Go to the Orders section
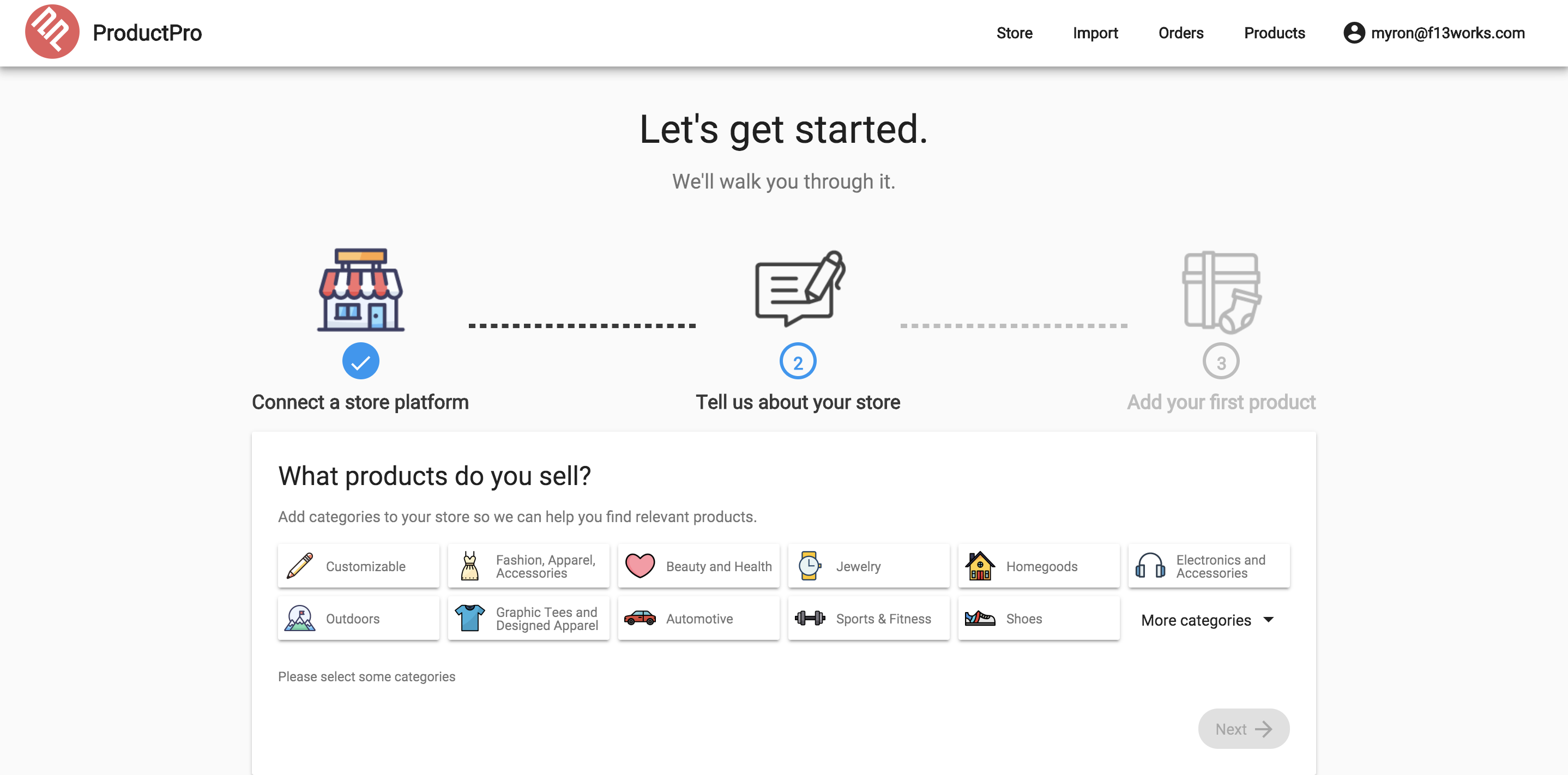 click(1180, 33)
